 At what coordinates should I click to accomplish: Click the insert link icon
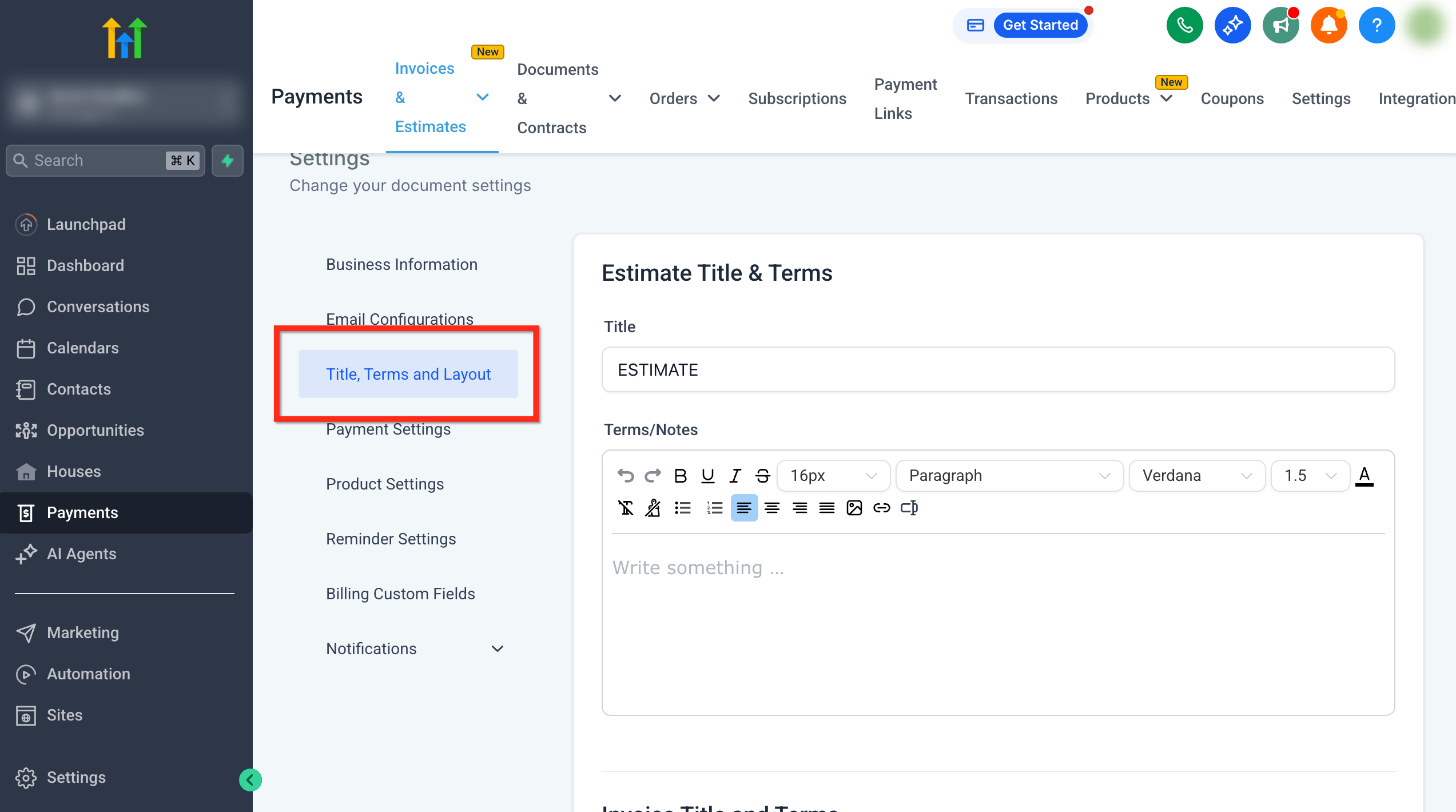[881, 508]
